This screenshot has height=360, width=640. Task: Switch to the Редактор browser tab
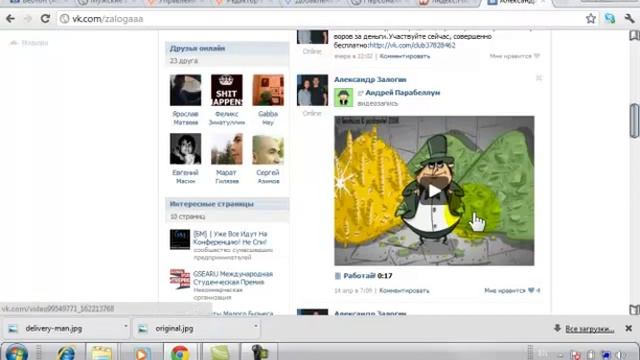245,3
